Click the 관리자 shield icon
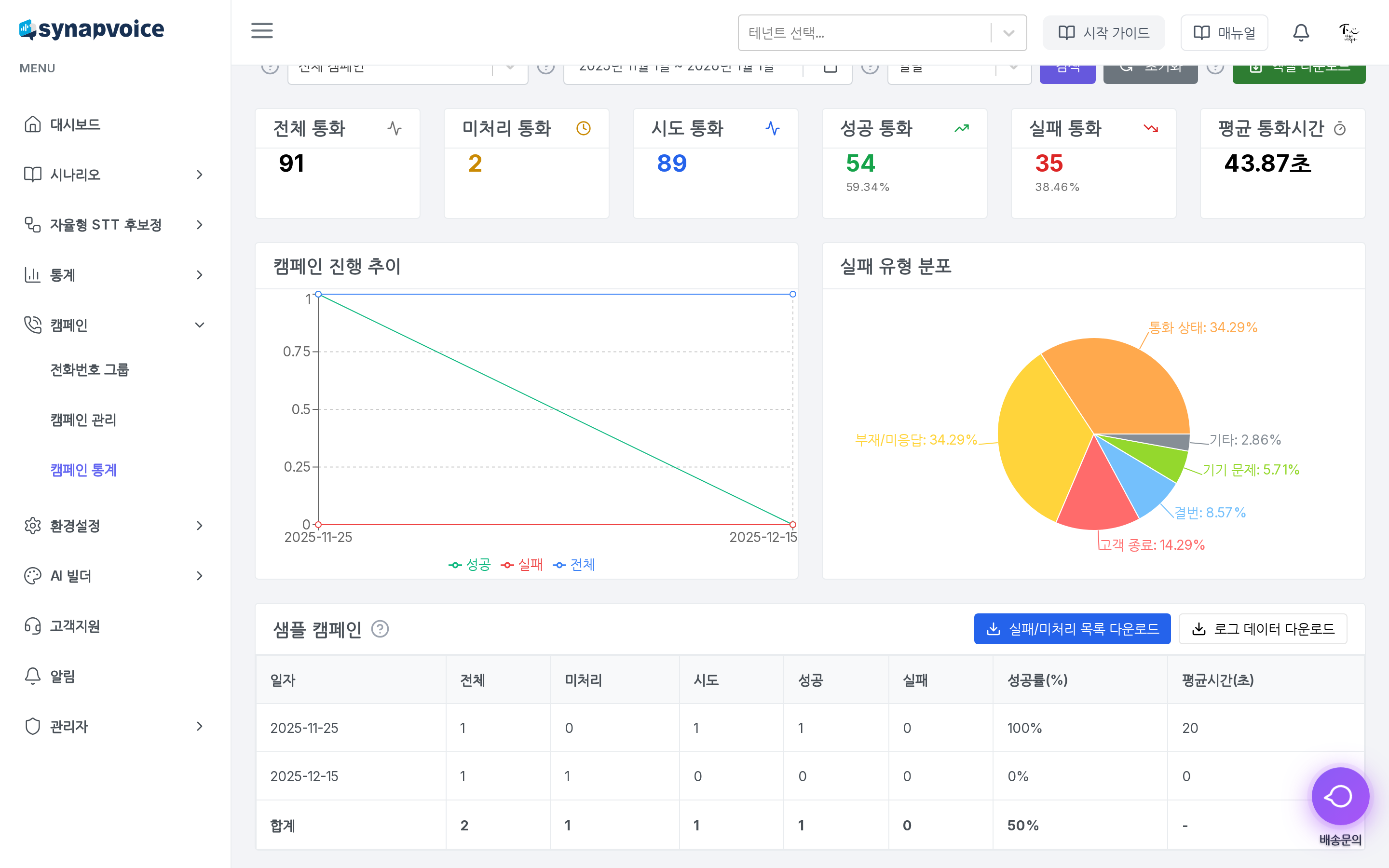Viewport: 1389px width, 868px height. tap(33, 726)
